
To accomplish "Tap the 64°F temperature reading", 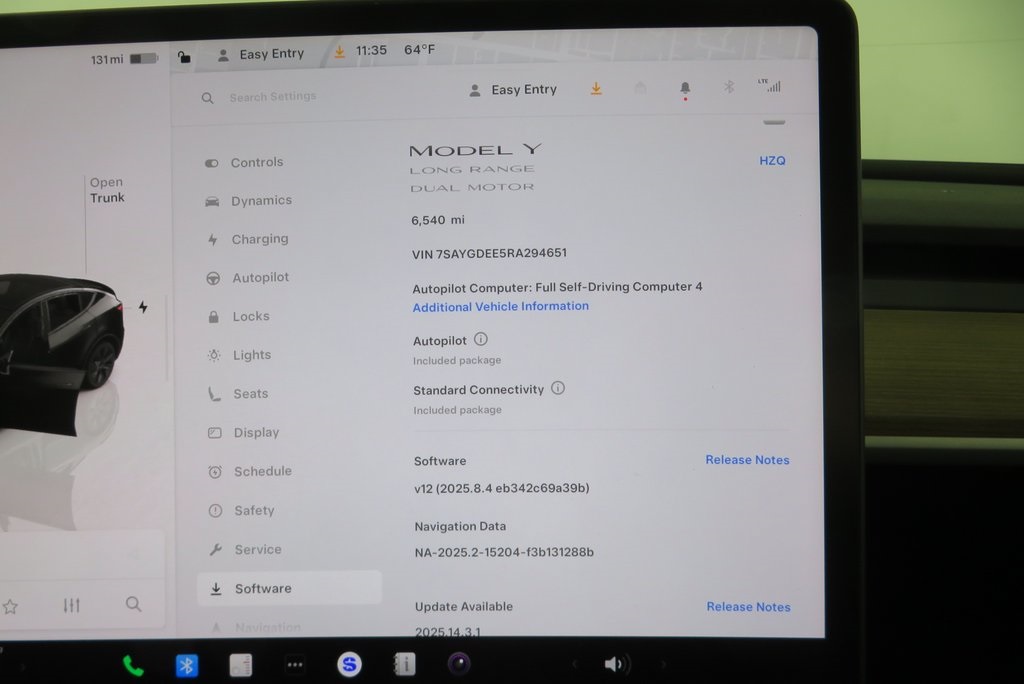I will [x=420, y=50].
